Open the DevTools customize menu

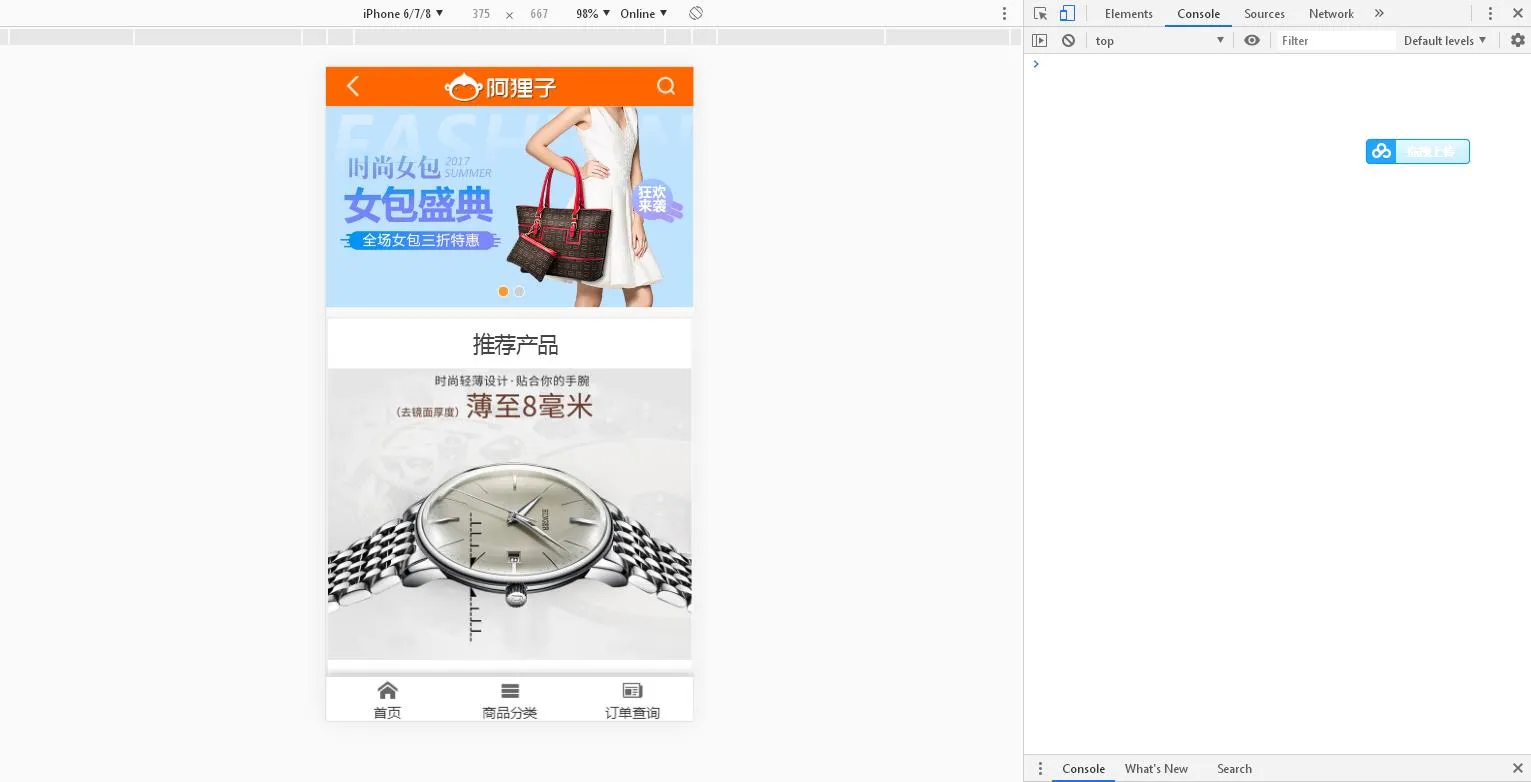(x=1490, y=14)
